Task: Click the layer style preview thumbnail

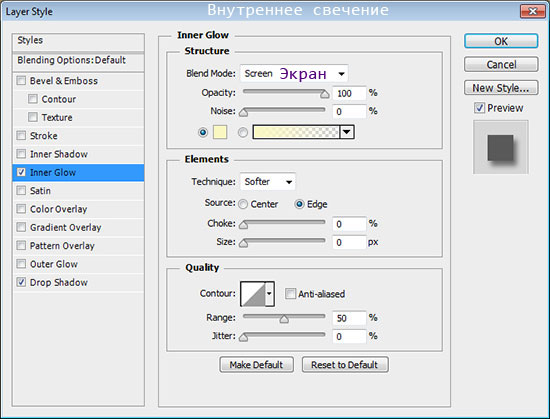Action: (x=501, y=147)
